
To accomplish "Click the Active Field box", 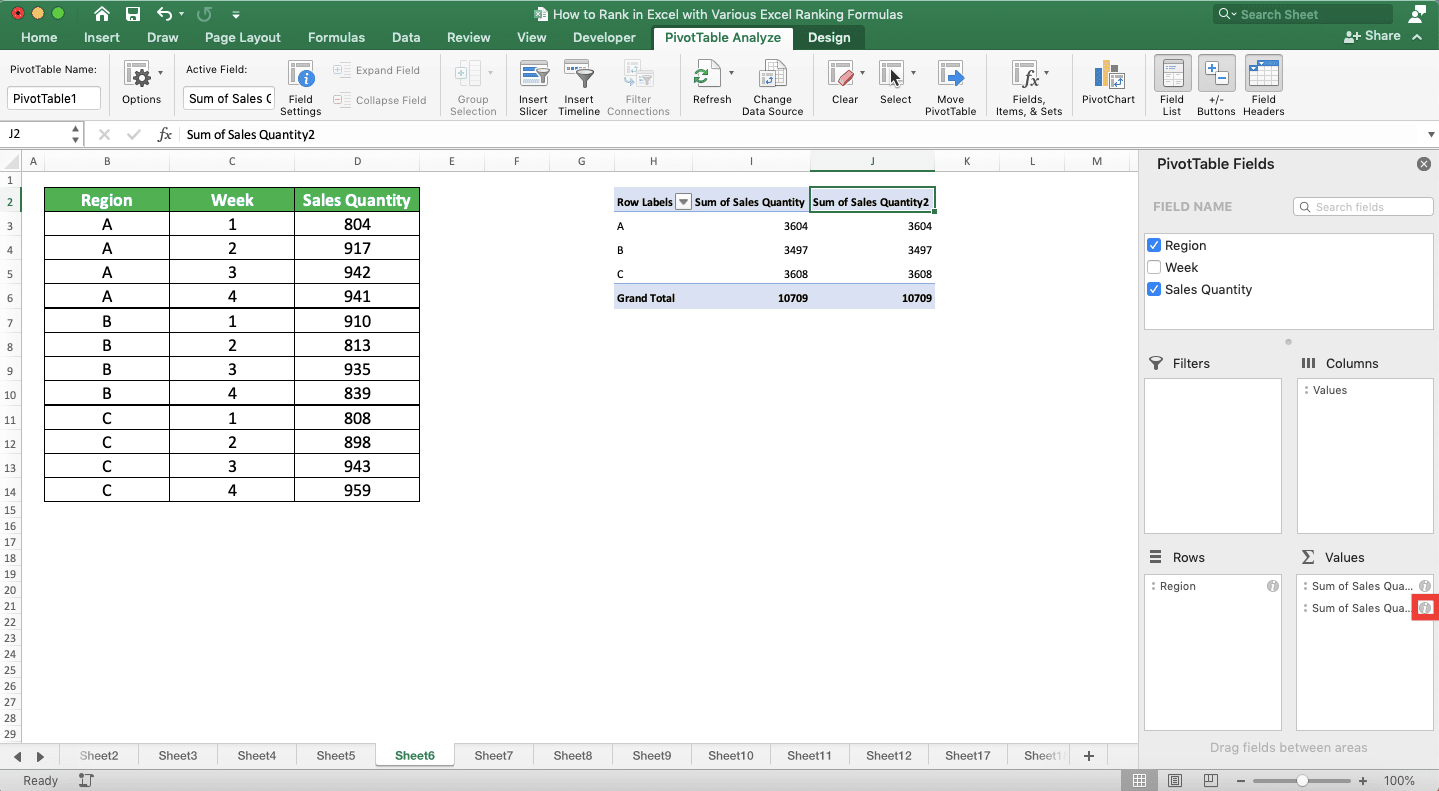I will point(230,98).
